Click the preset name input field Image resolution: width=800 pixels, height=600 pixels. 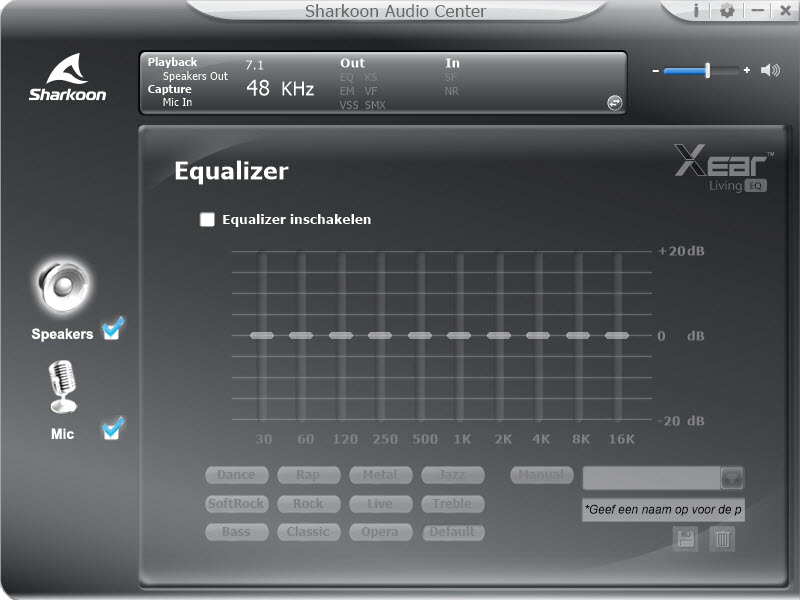click(x=663, y=510)
